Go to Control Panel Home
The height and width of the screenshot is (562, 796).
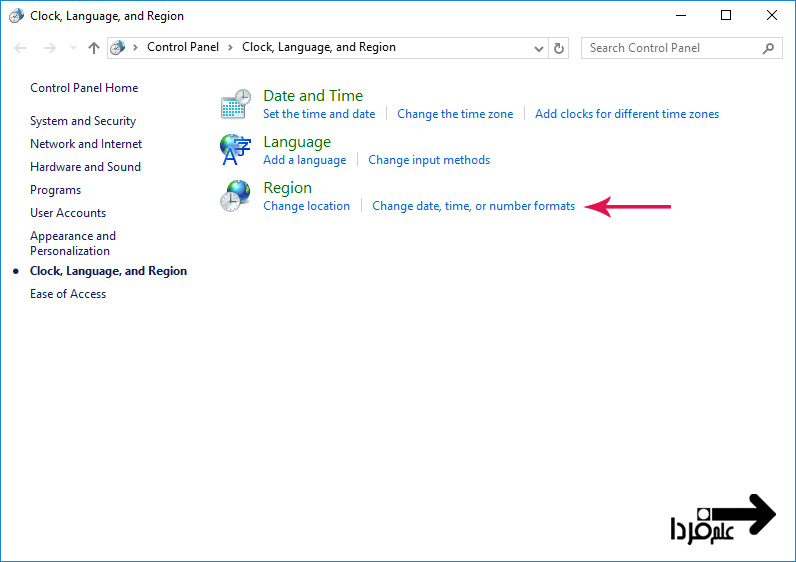tap(84, 88)
